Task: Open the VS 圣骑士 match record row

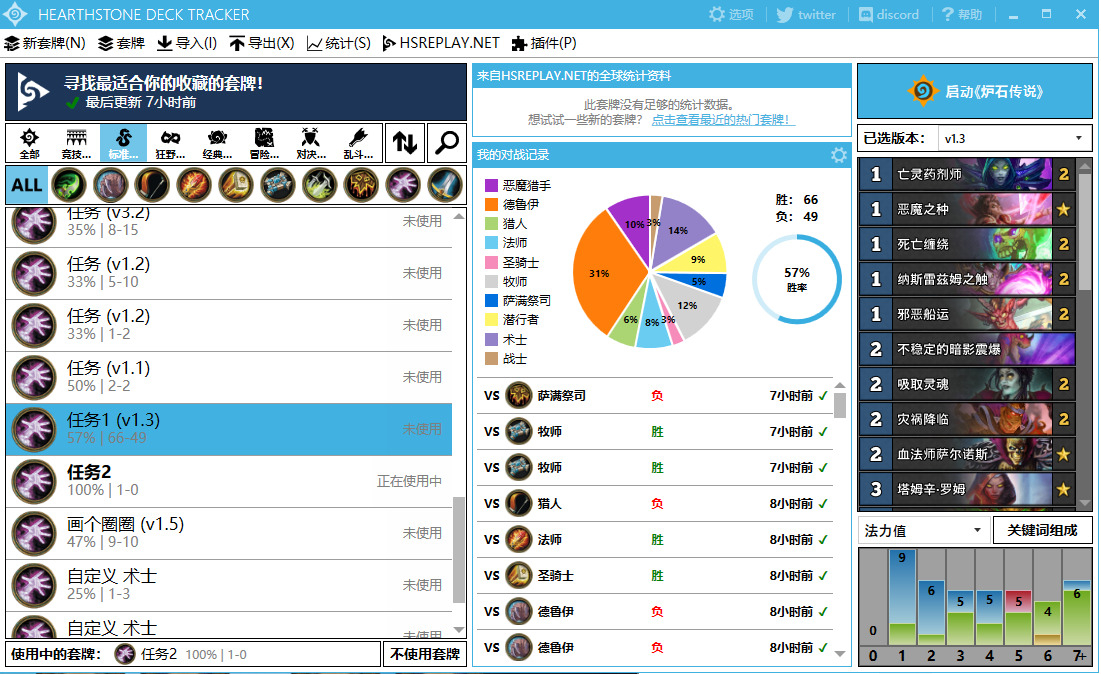Action: click(654, 576)
